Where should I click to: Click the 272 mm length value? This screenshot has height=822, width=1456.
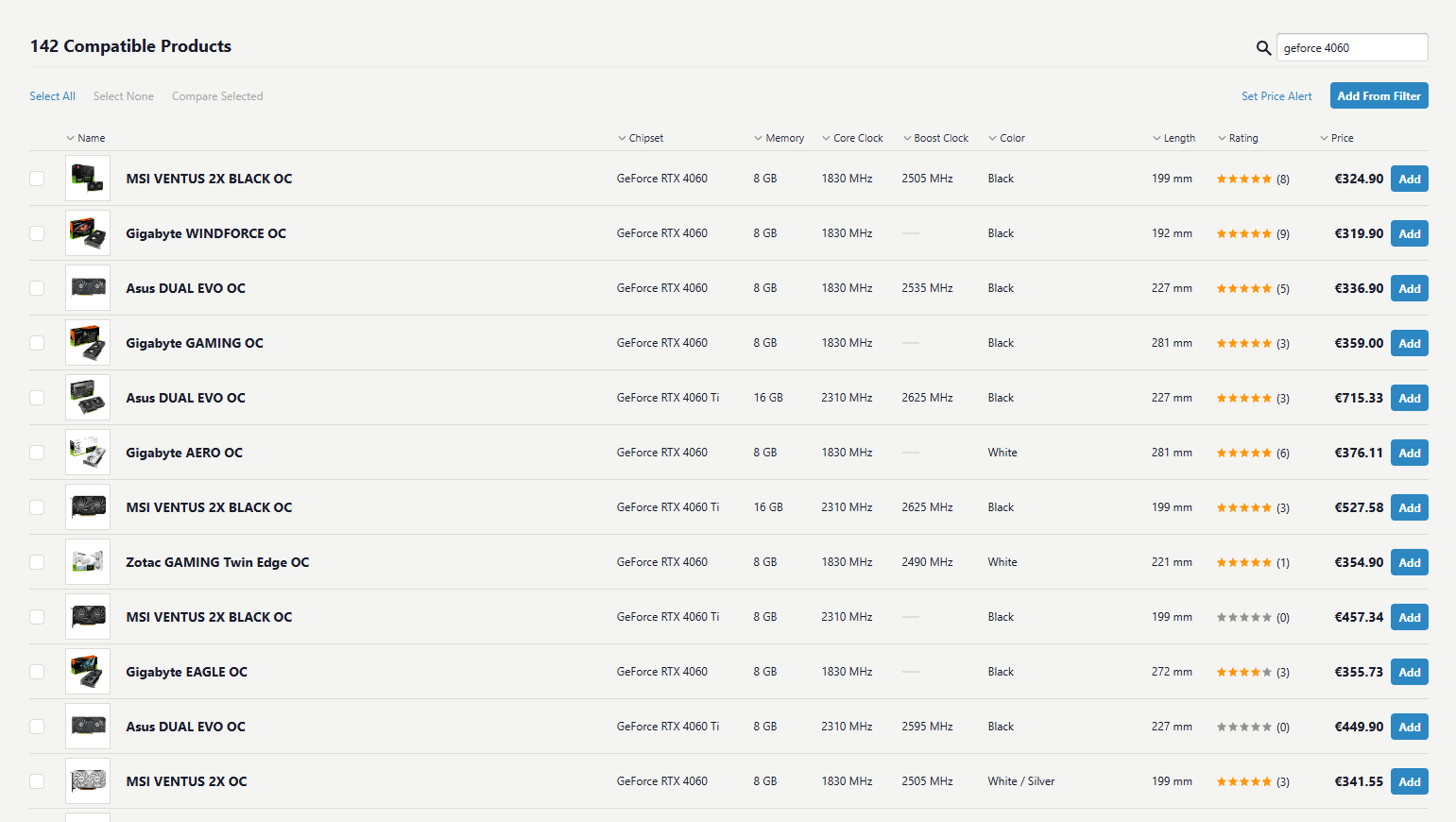pos(1172,672)
